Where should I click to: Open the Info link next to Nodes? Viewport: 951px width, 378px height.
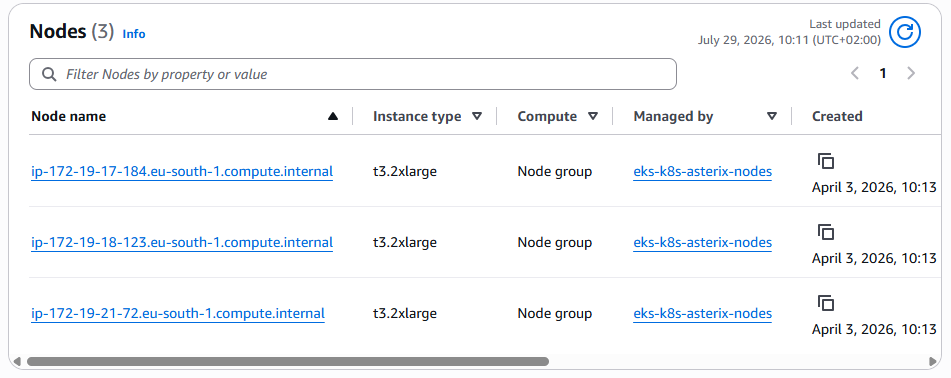pos(134,34)
